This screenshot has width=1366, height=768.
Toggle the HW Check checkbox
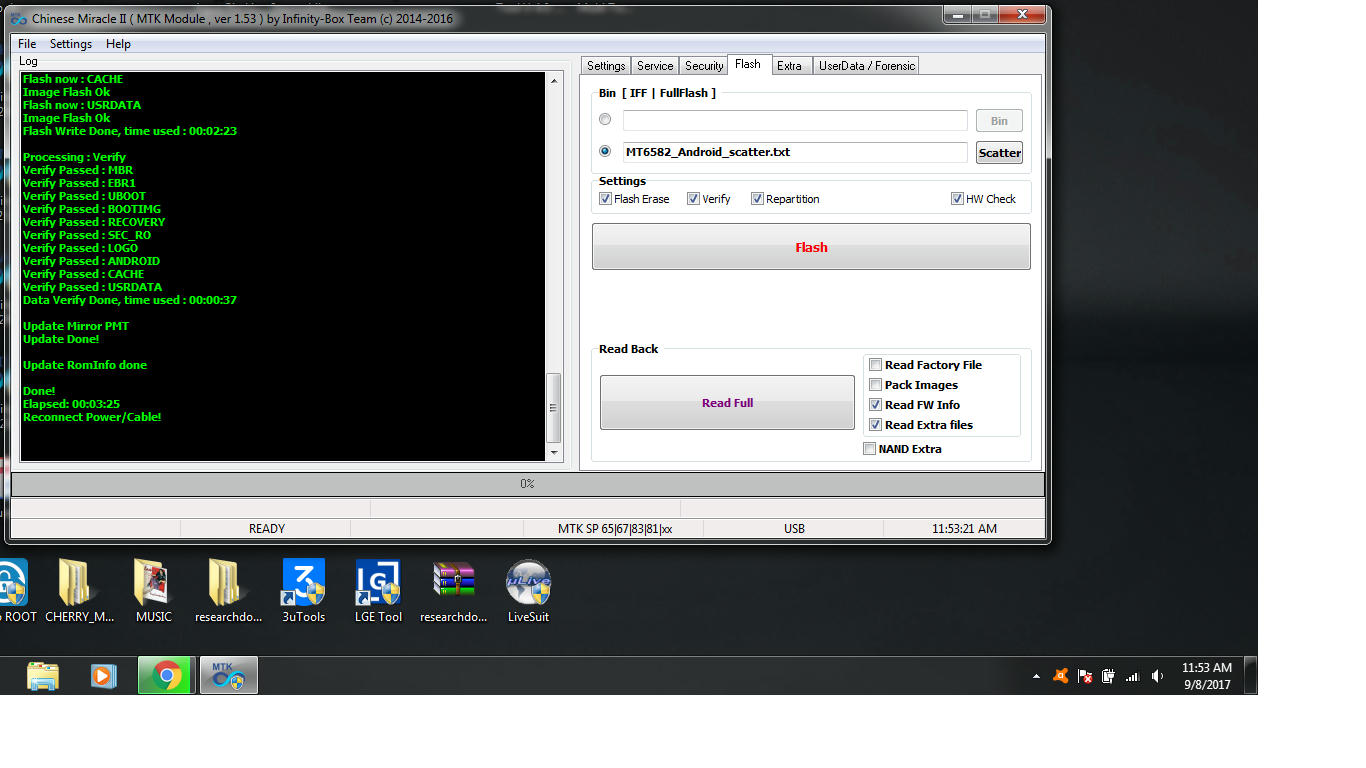(957, 199)
